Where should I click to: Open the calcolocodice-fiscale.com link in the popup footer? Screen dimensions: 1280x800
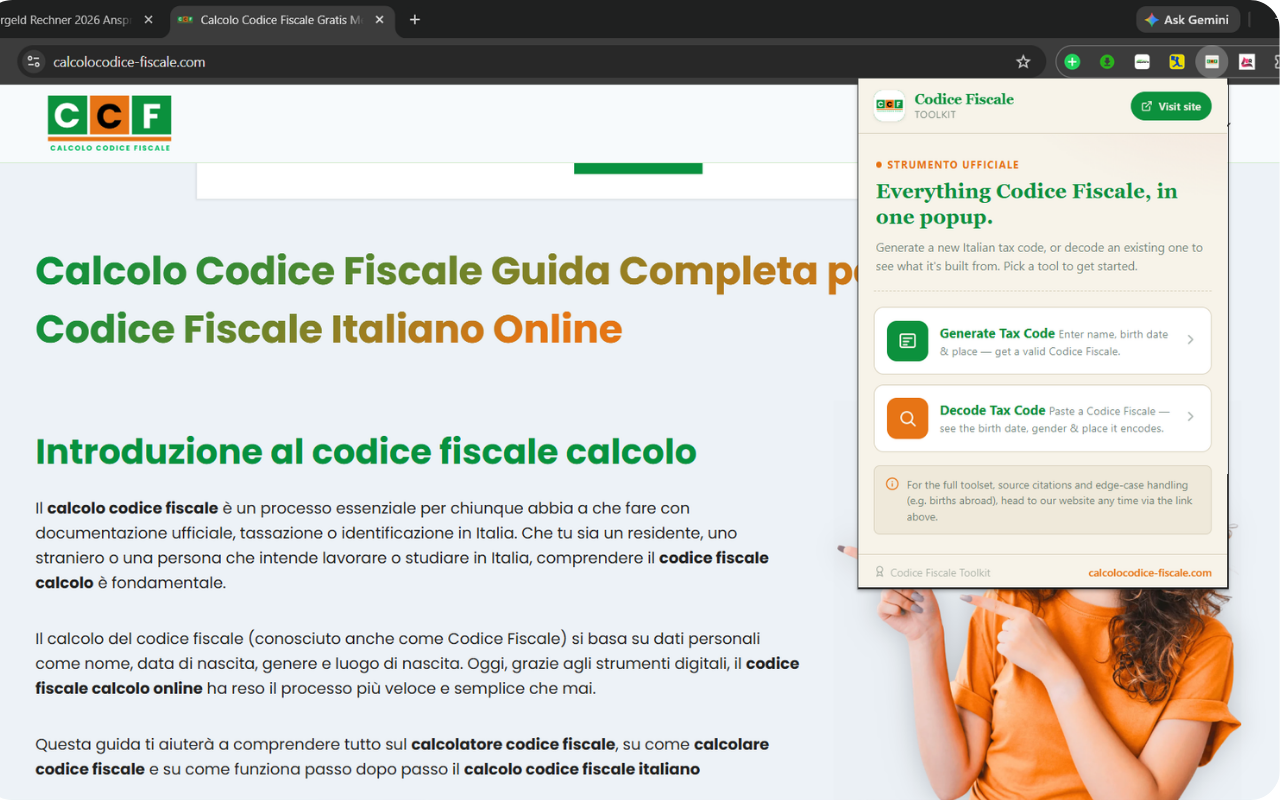(1150, 573)
